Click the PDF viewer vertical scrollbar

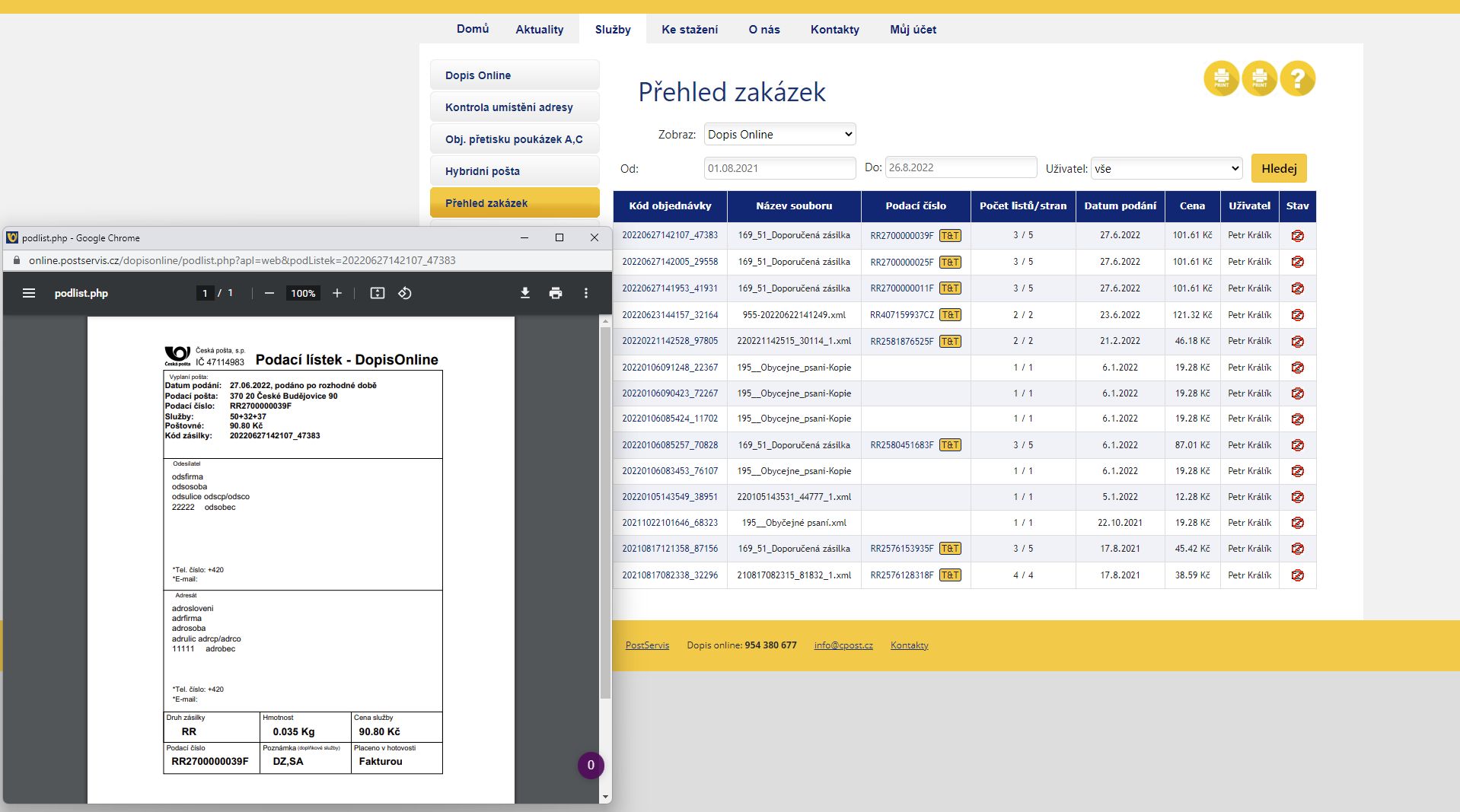pos(605,514)
